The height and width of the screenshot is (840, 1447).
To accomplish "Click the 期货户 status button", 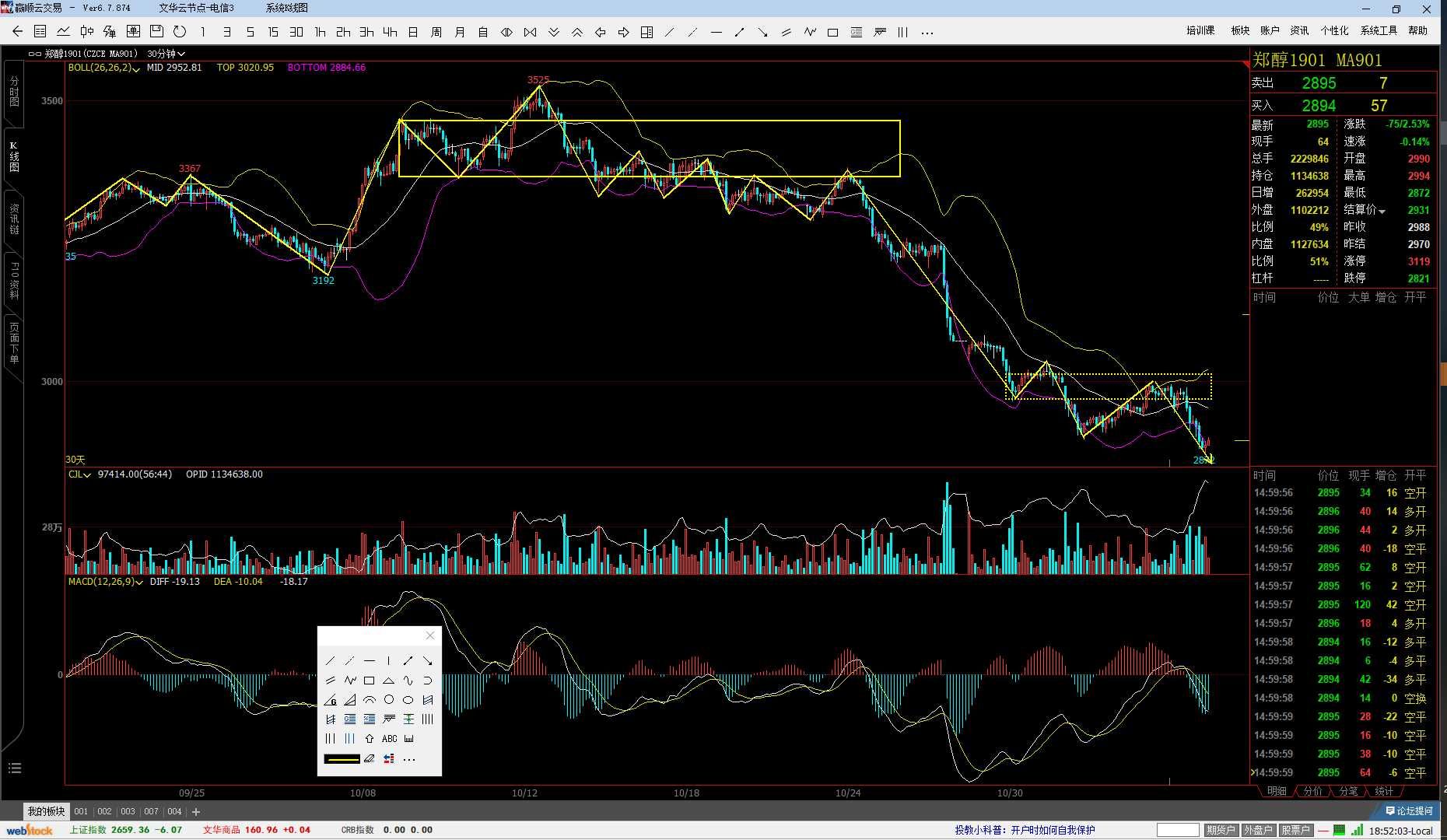I will (x=1221, y=830).
